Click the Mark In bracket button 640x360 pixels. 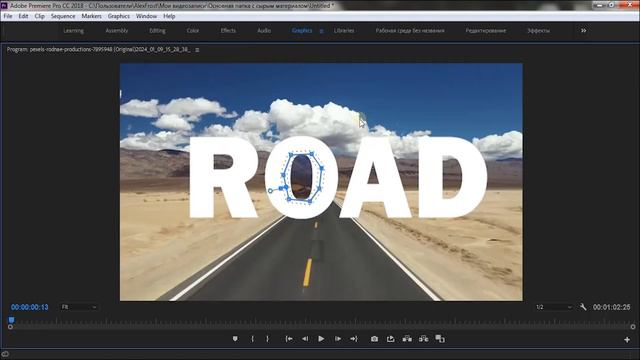point(253,339)
